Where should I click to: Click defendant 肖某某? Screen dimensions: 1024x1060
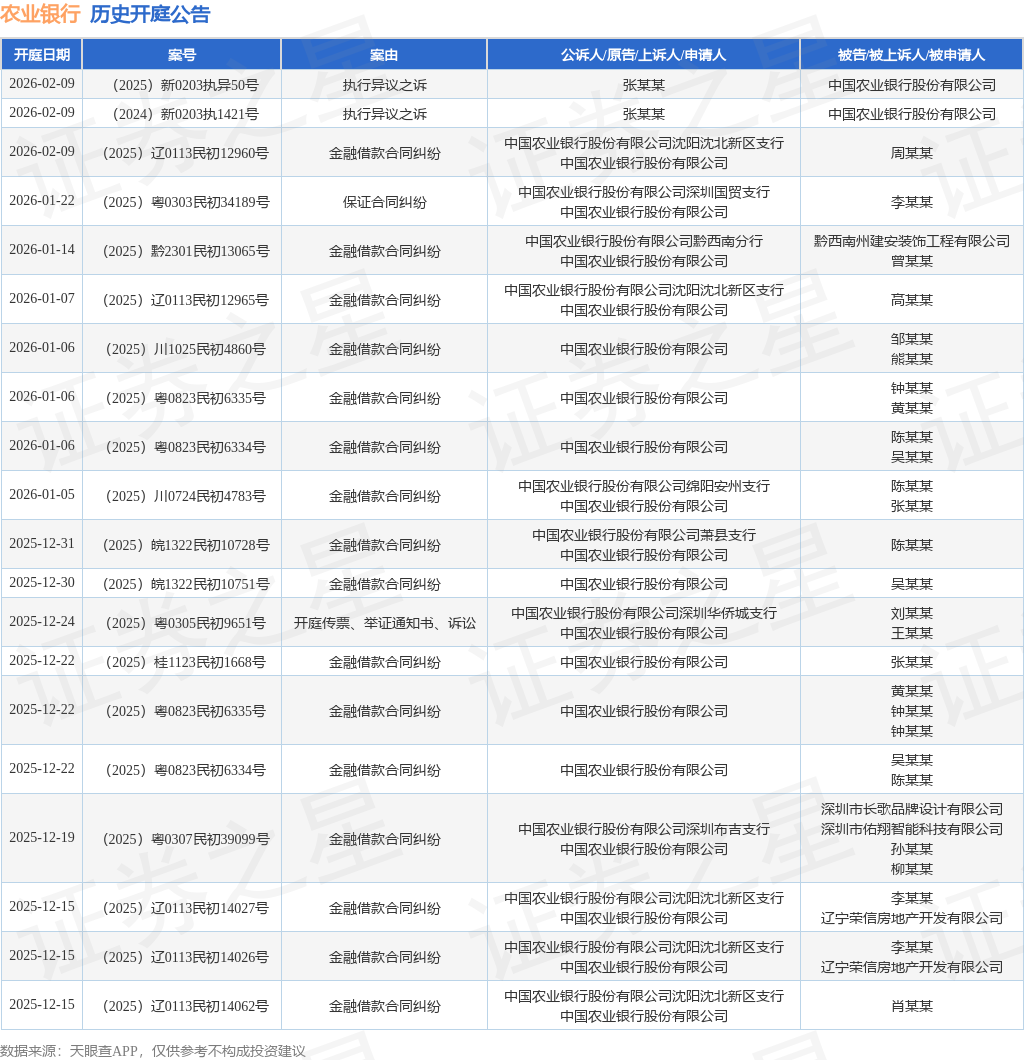coord(911,1006)
